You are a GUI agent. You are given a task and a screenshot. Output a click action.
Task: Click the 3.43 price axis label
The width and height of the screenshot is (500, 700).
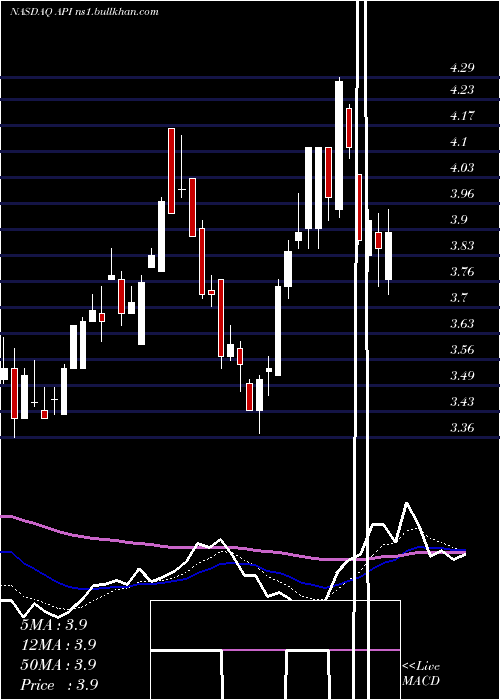point(462,401)
